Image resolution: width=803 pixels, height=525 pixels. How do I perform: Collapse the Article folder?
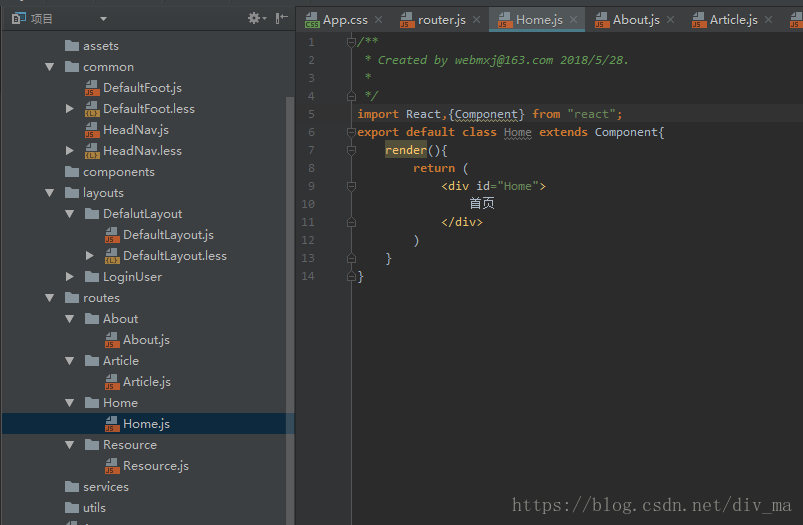coord(70,361)
